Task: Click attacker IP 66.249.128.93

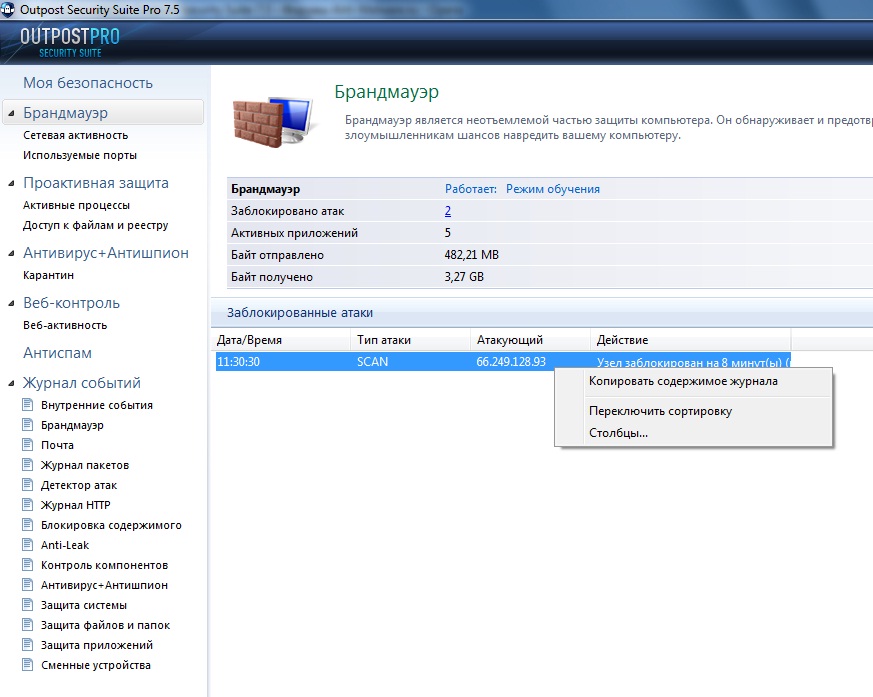Action: point(511,362)
